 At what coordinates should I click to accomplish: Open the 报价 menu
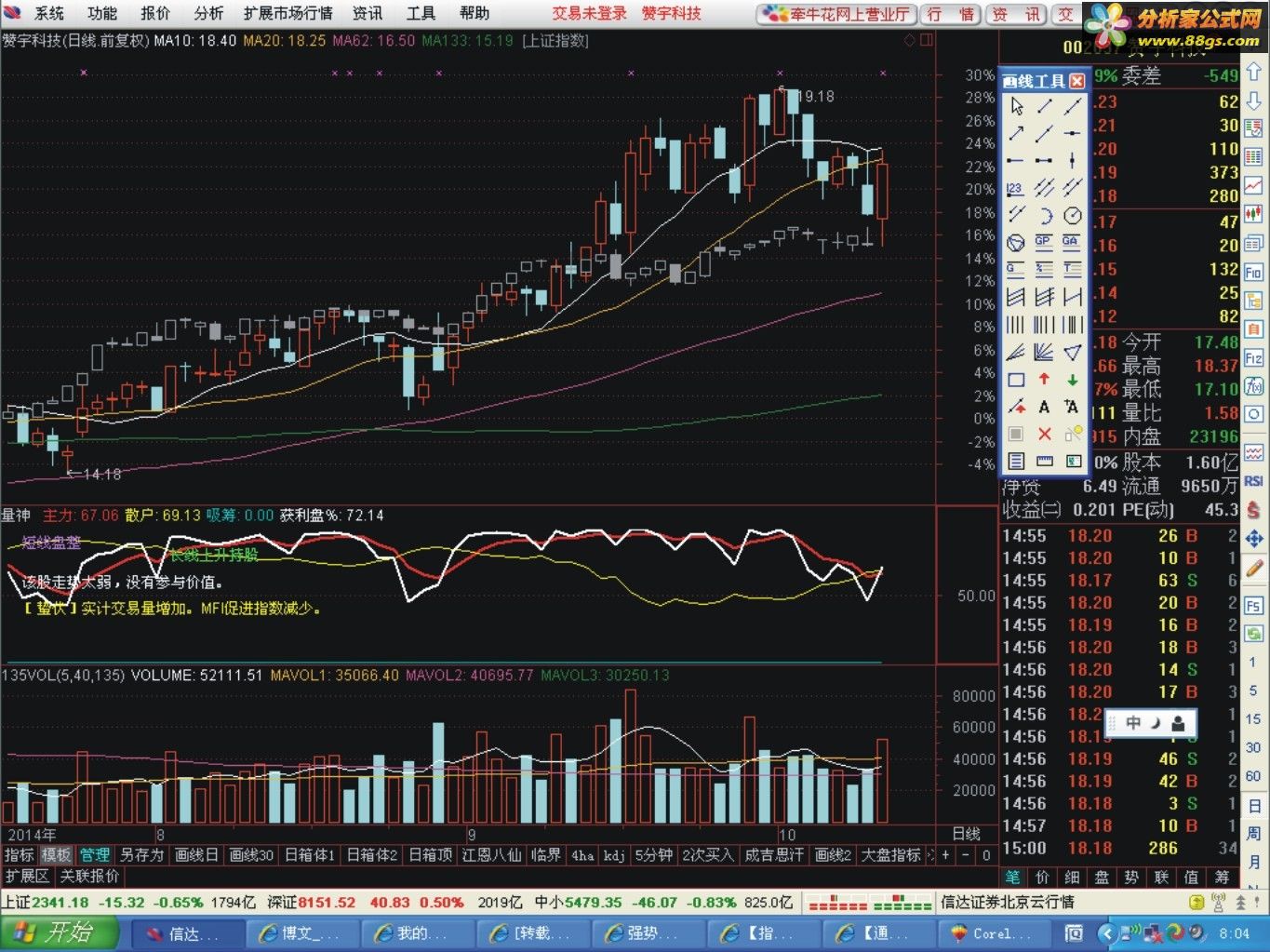(x=155, y=13)
